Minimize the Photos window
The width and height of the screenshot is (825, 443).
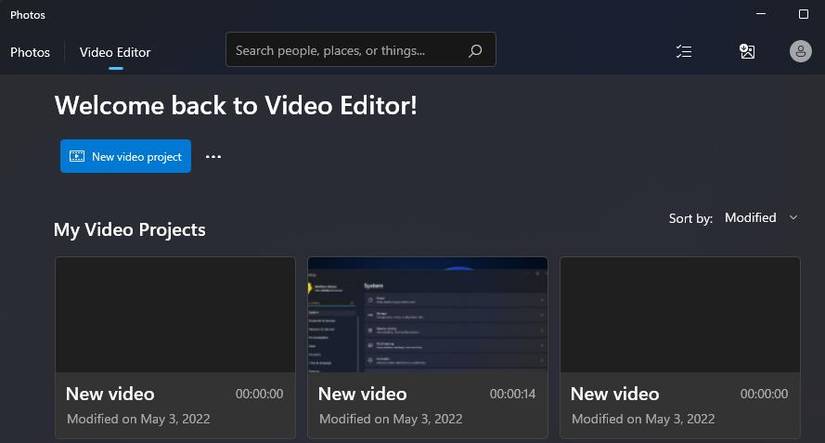point(761,14)
